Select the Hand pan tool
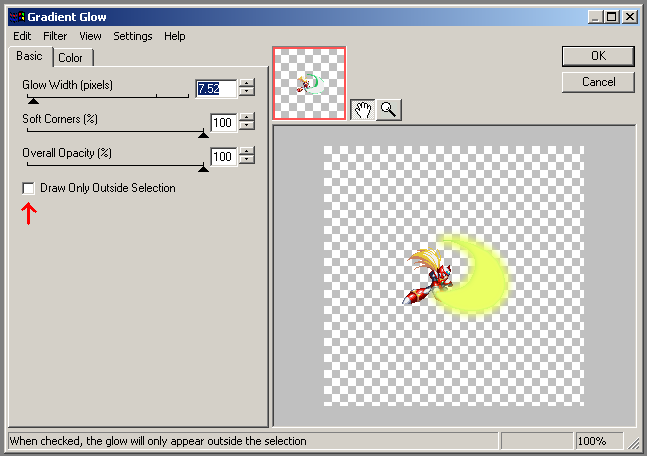 pyautogui.click(x=363, y=110)
